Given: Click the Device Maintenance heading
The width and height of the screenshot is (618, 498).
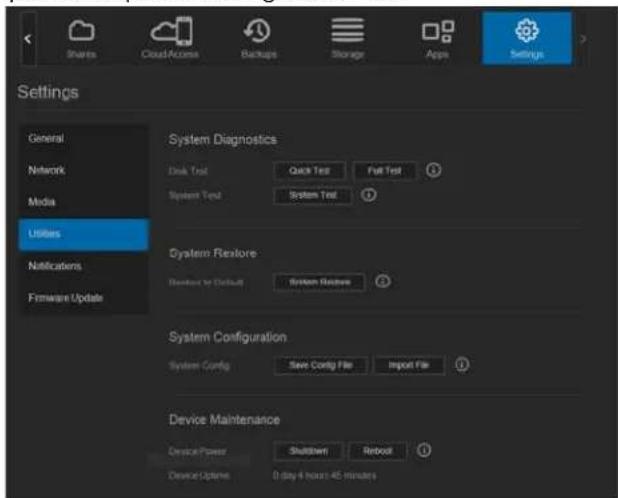Looking at the screenshot, I should 225,420.
